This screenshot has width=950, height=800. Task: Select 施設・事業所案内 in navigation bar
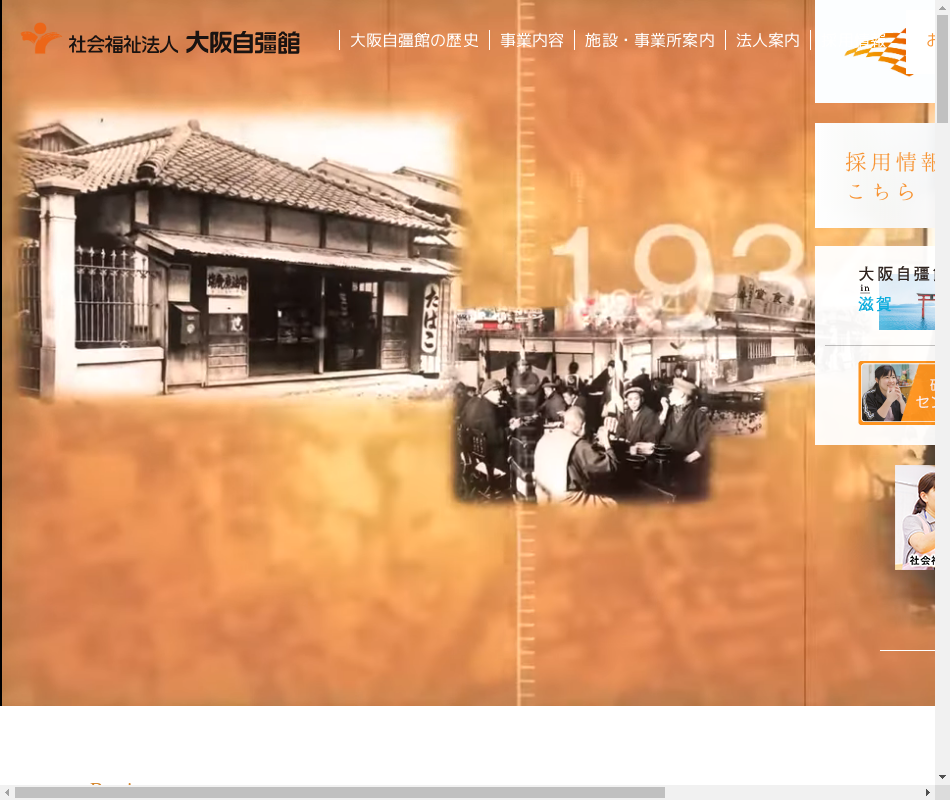649,41
